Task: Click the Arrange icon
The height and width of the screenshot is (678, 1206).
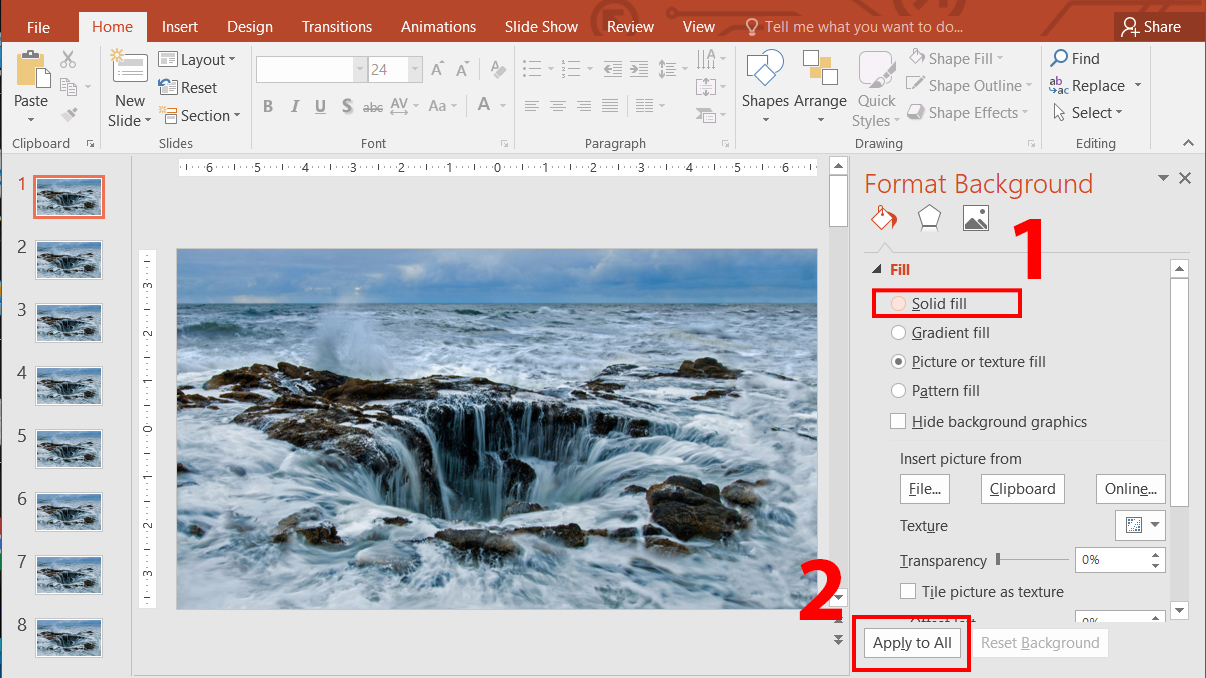Action: pyautogui.click(x=820, y=68)
